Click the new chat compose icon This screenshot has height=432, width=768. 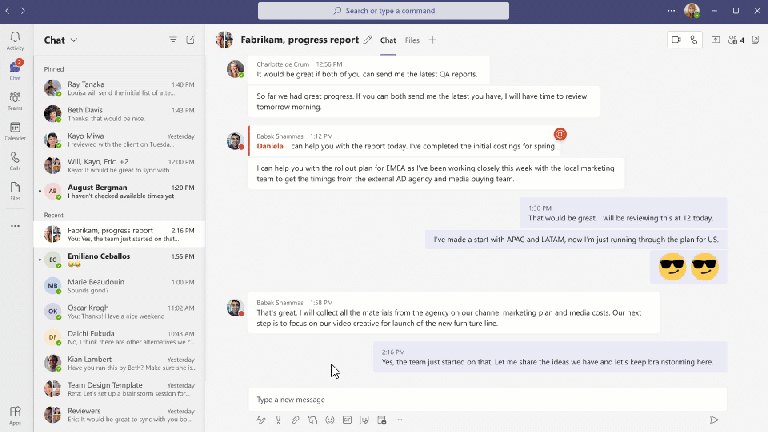[x=191, y=40]
